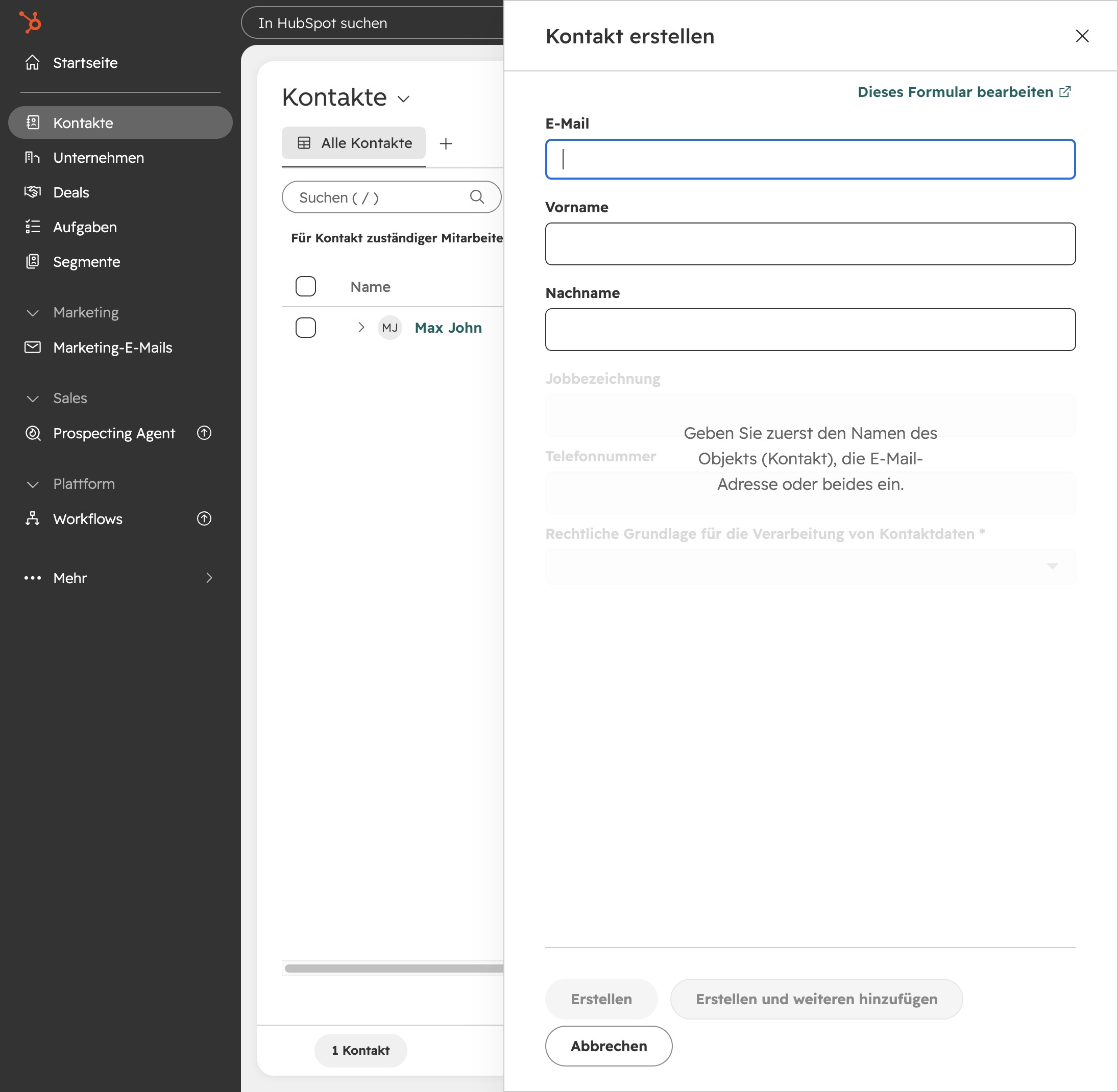The height and width of the screenshot is (1092, 1118).
Task: Open the Max John contact link
Action: point(448,328)
